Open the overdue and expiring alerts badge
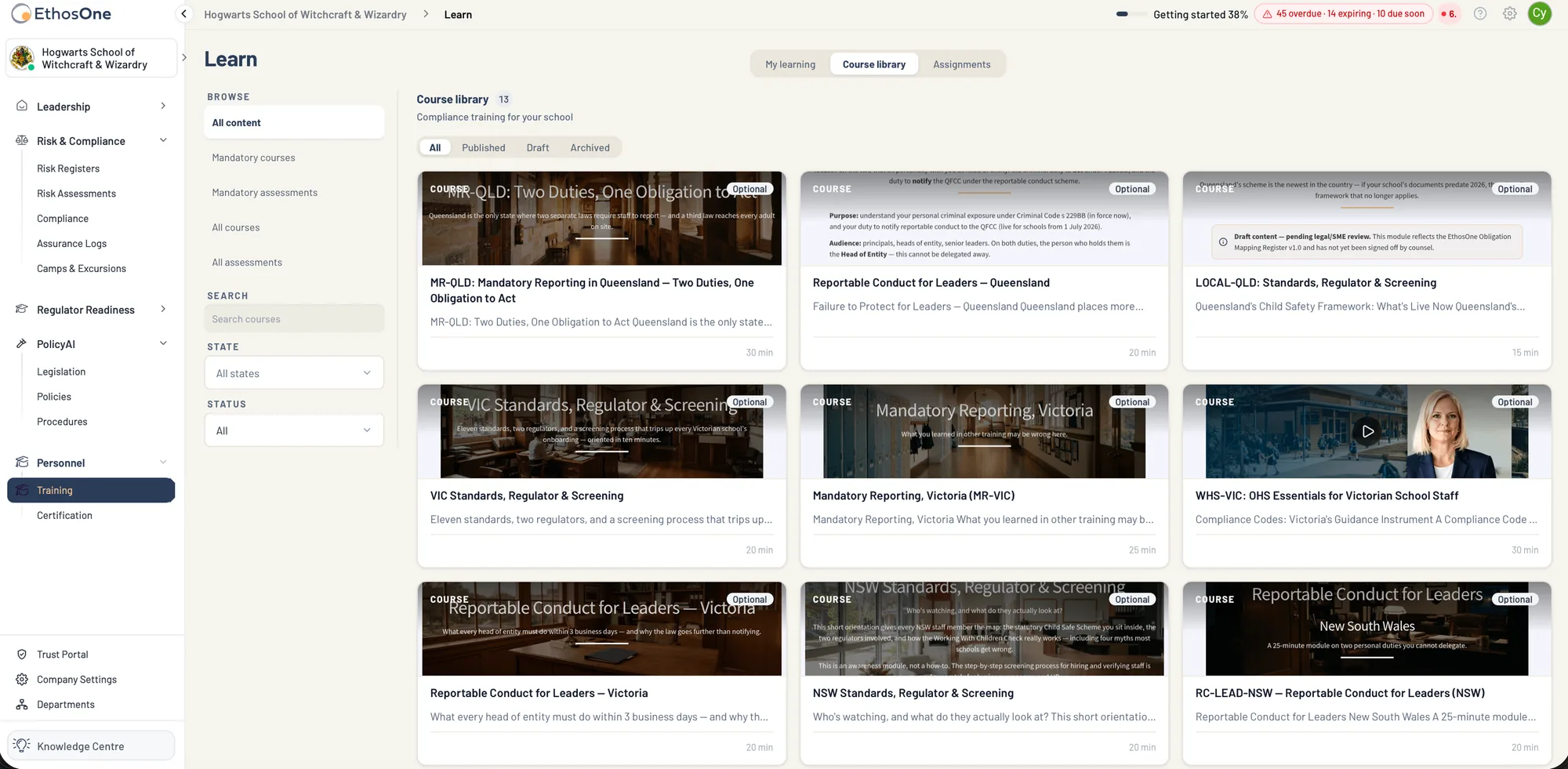Viewport: 1568px width, 769px height. pos(1344,14)
